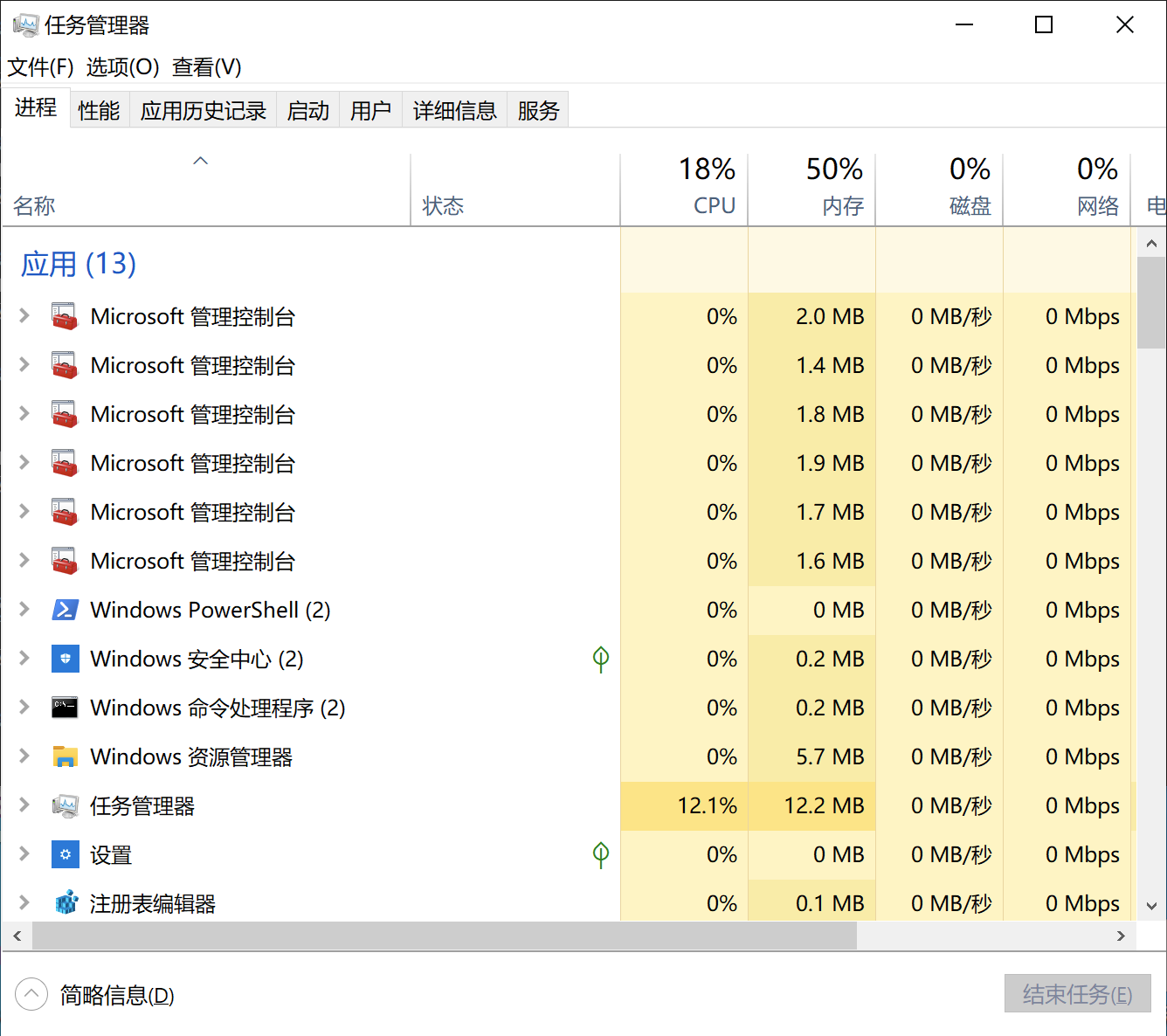1167x1036 pixels.
Task: Click the 任务管理器 process row icon
Action: click(x=65, y=805)
